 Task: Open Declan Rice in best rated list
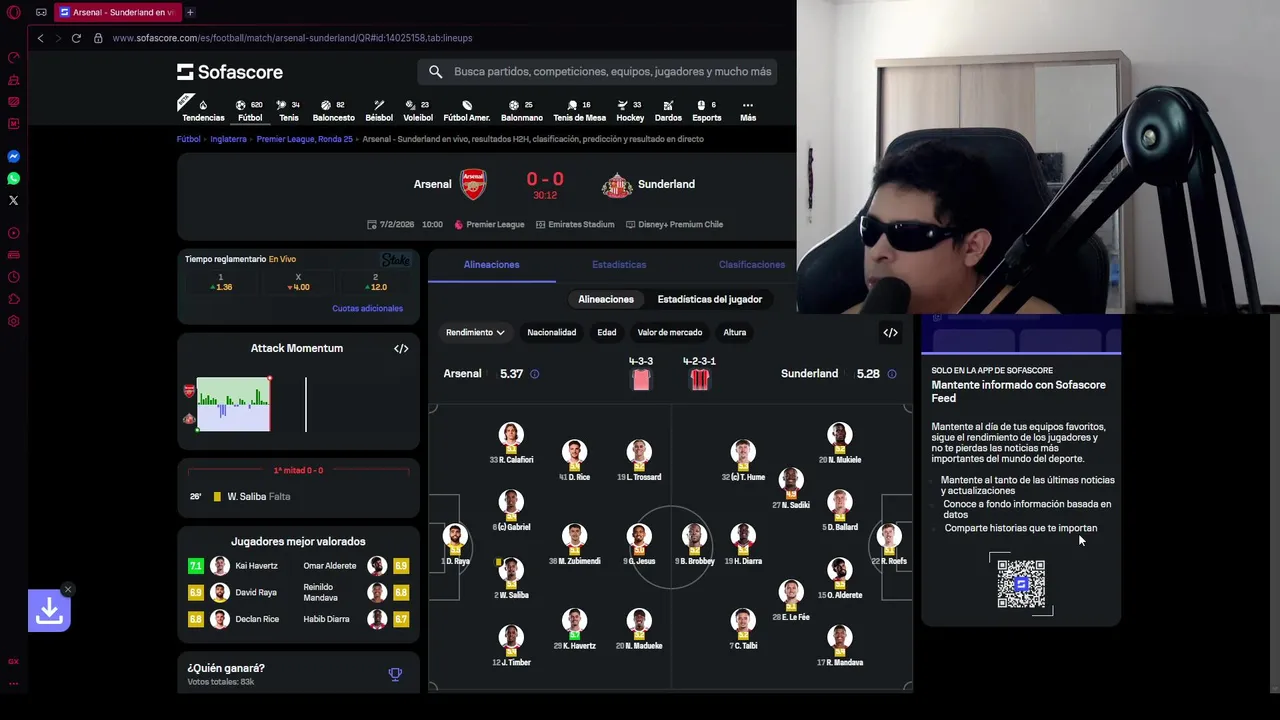tap(243, 619)
